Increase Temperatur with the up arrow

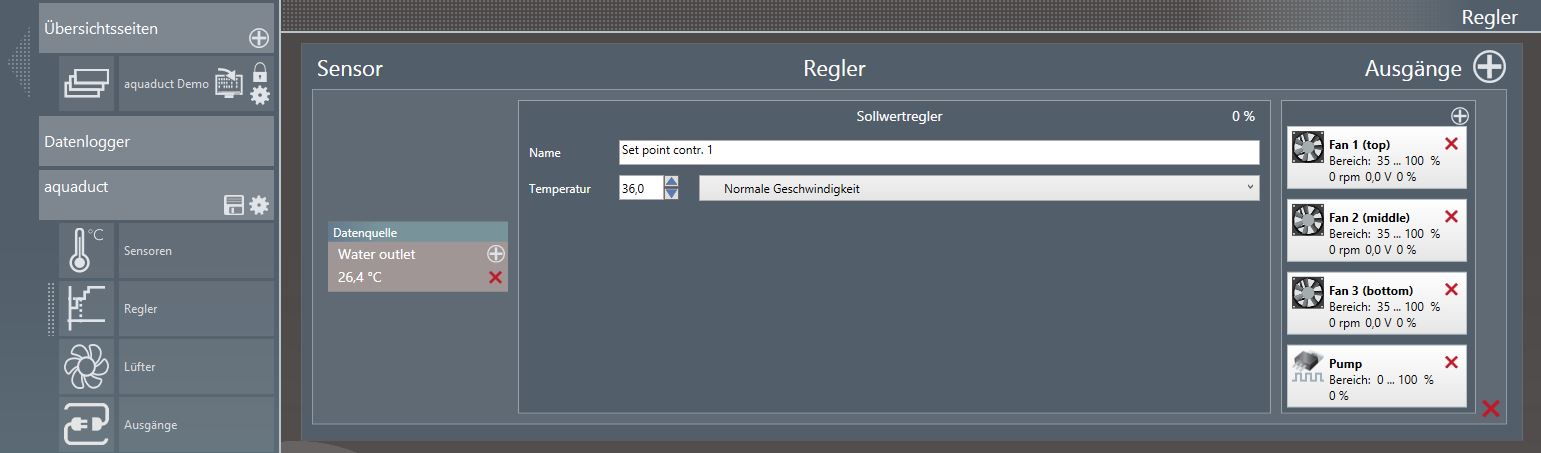(671, 182)
